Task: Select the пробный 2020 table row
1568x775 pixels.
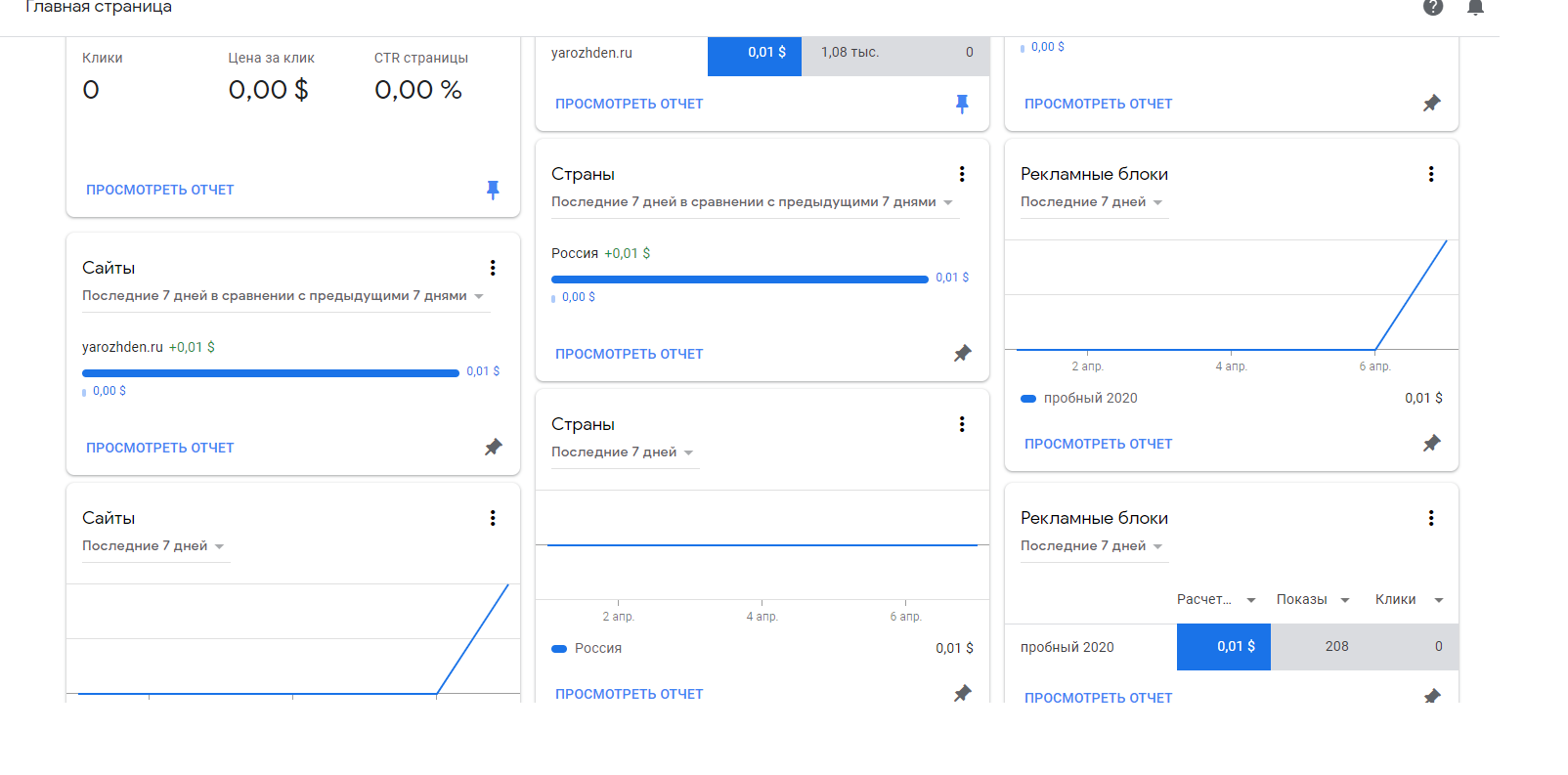Action: [1067, 647]
